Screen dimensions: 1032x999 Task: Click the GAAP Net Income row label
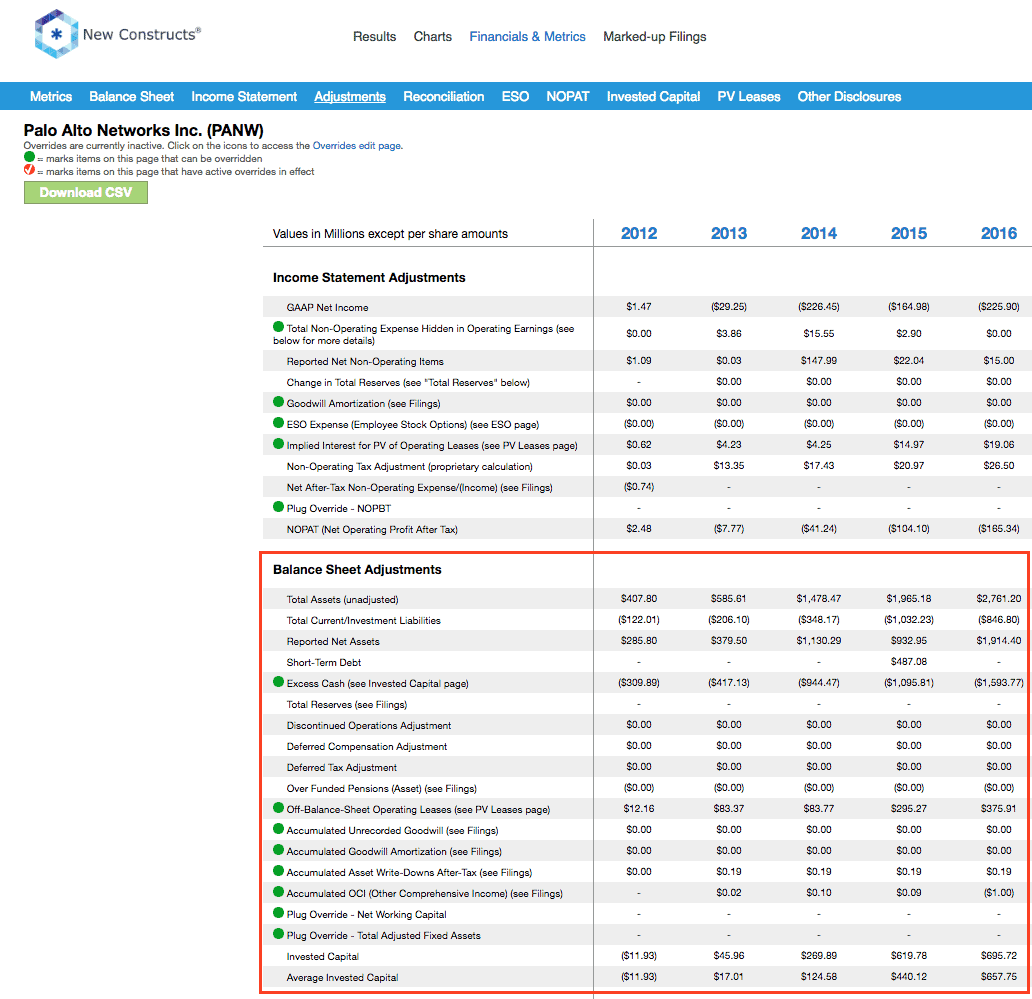(x=327, y=307)
